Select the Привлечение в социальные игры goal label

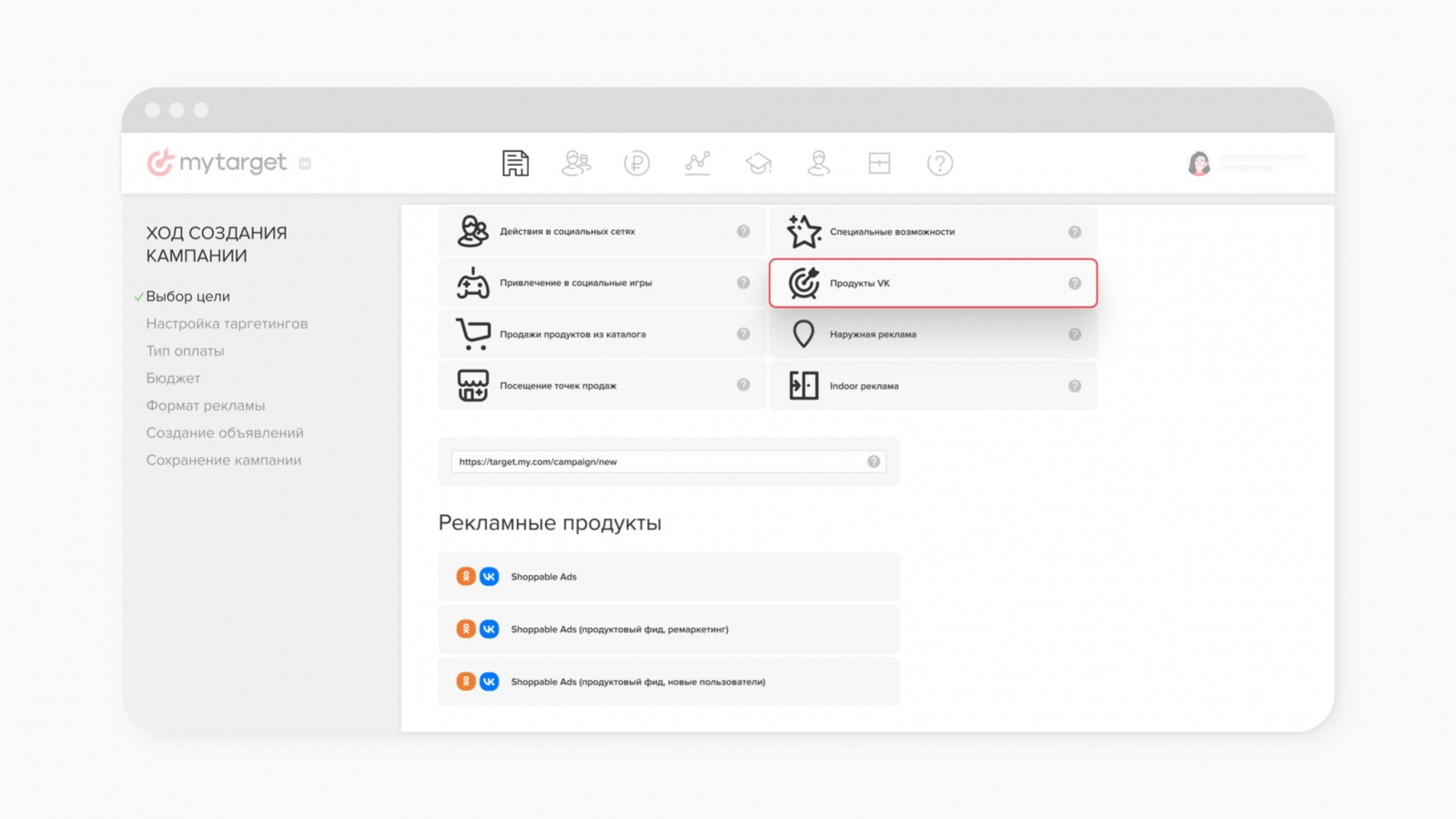575,283
